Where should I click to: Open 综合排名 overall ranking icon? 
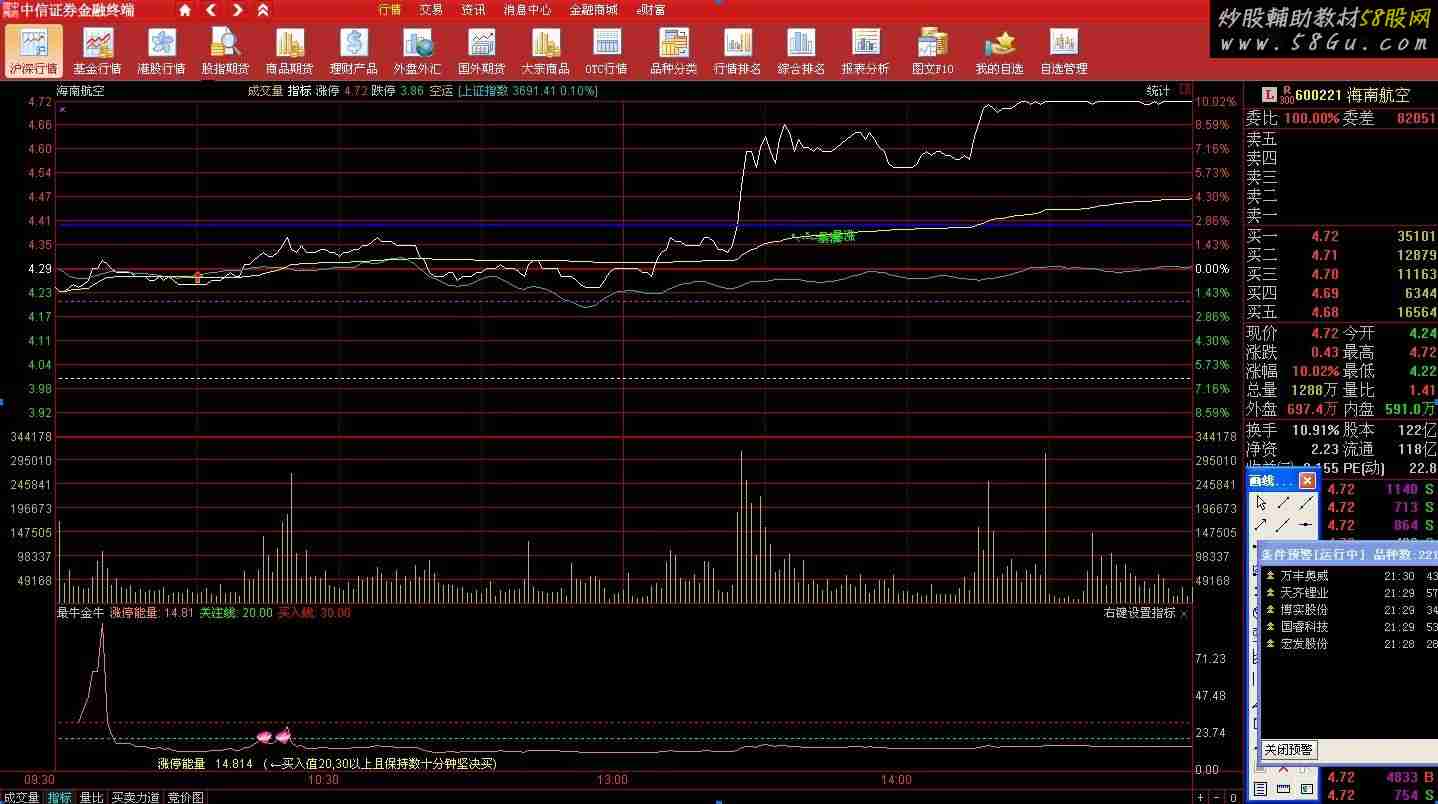(x=801, y=50)
